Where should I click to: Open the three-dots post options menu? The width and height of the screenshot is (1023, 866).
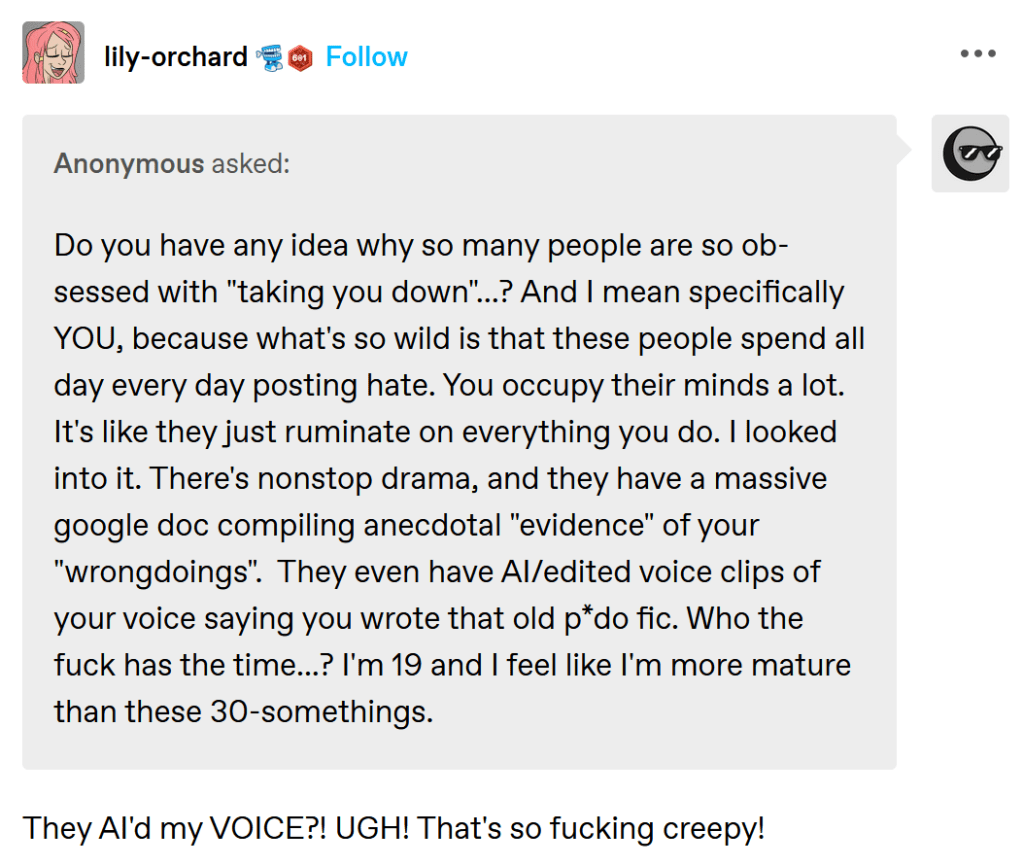click(977, 54)
